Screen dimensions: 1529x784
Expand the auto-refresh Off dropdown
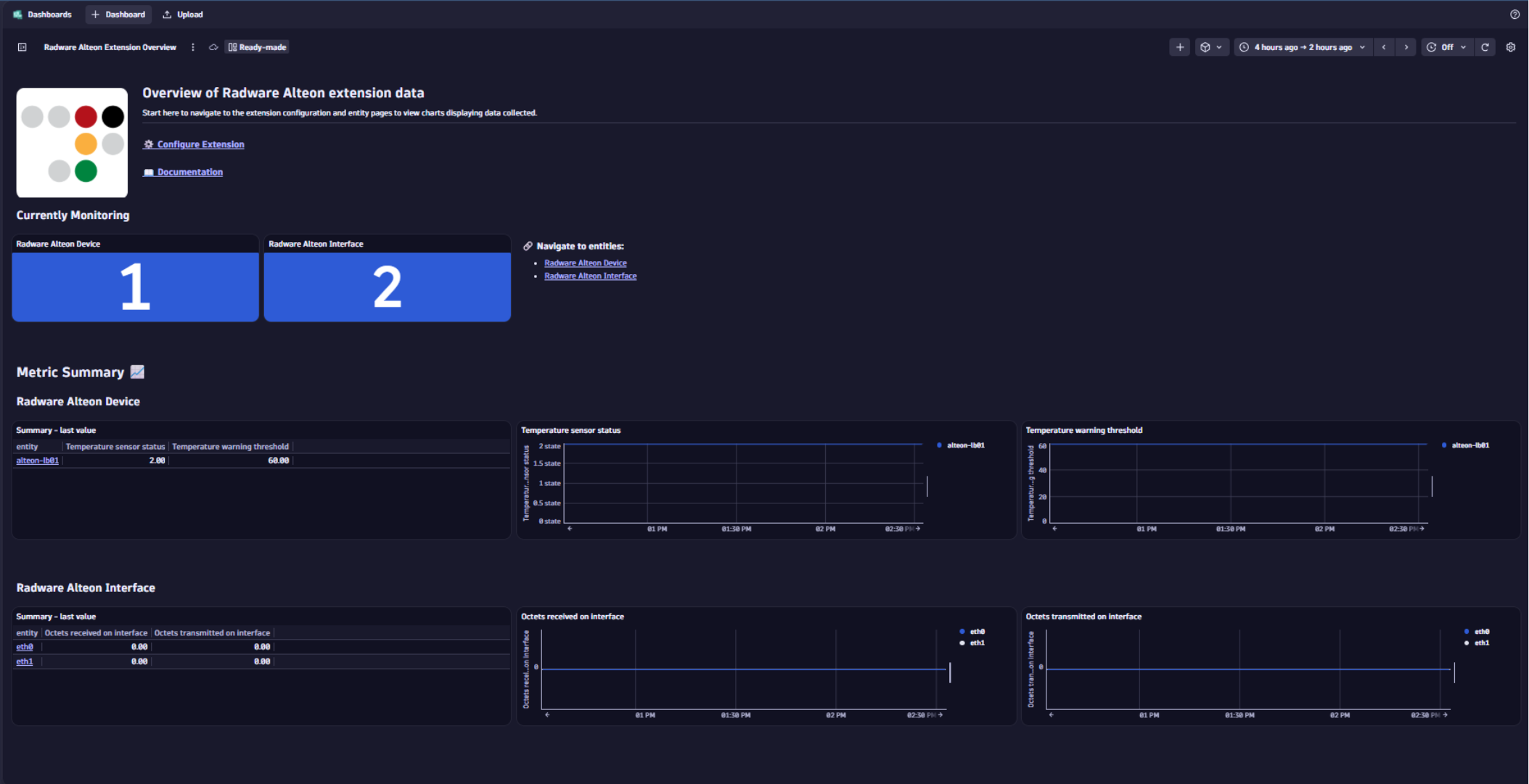click(x=1446, y=46)
